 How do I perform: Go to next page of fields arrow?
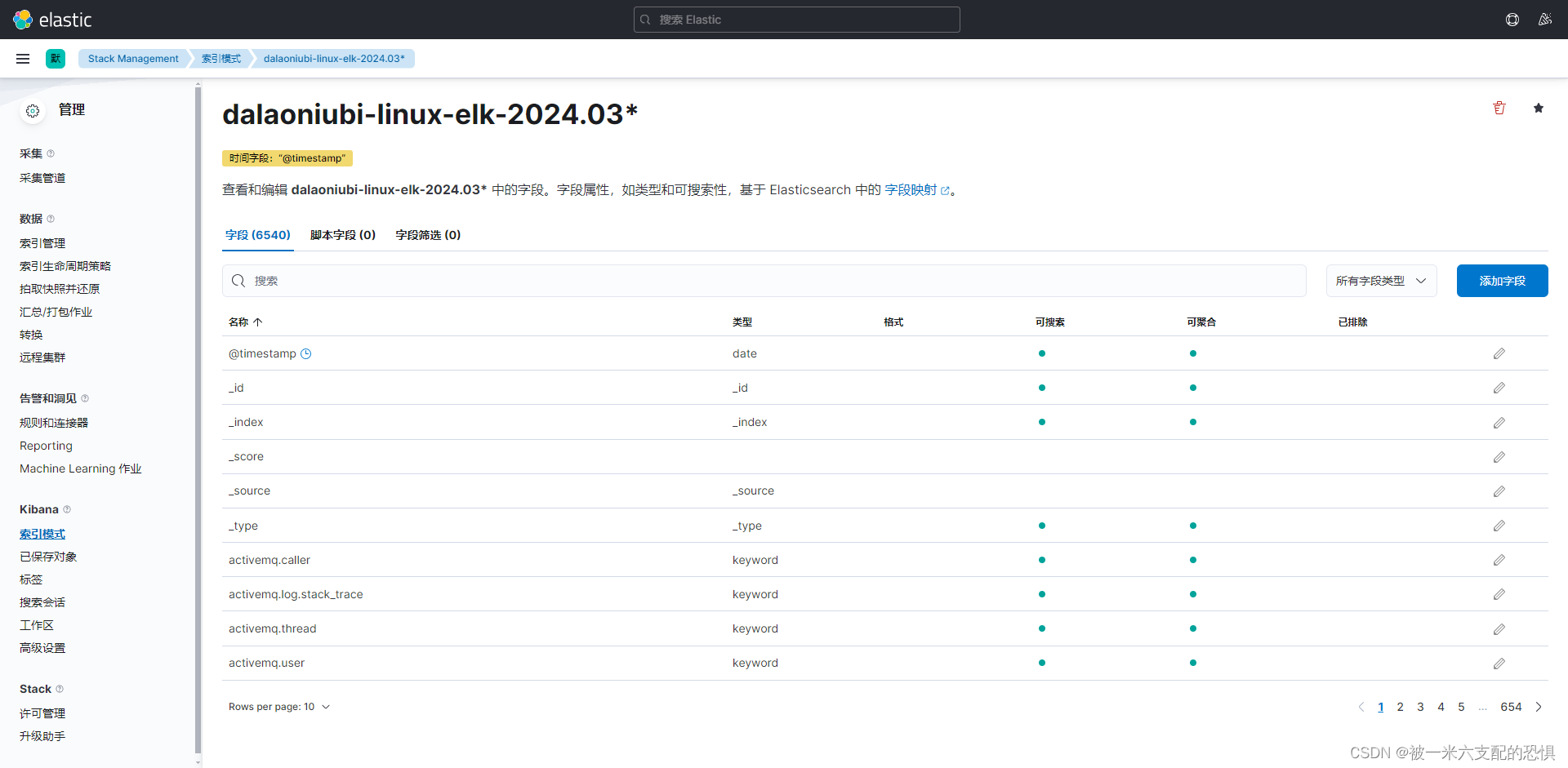(1539, 707)
